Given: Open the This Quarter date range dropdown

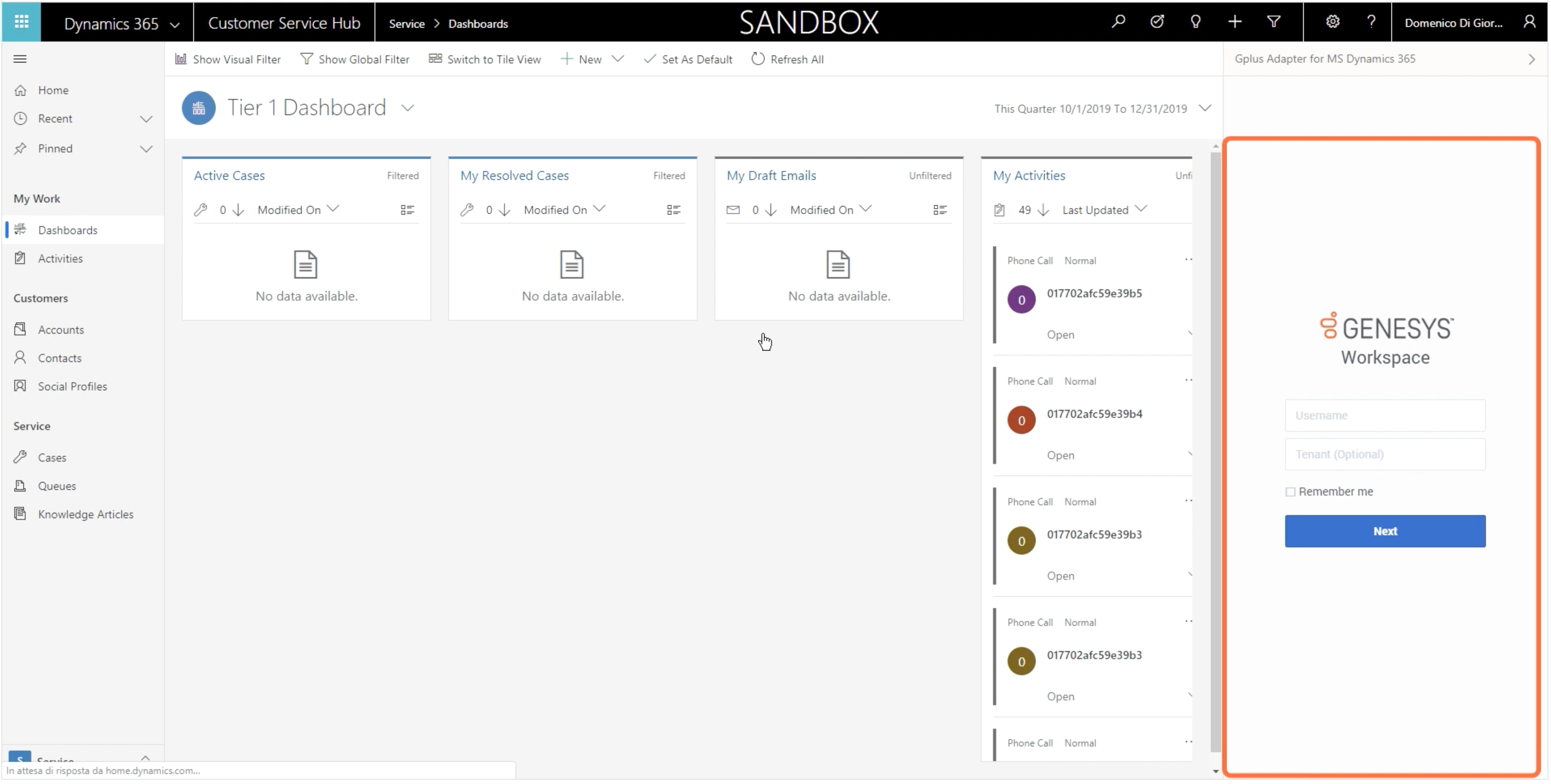Looking at the screenshot, I should (1205, 108).
